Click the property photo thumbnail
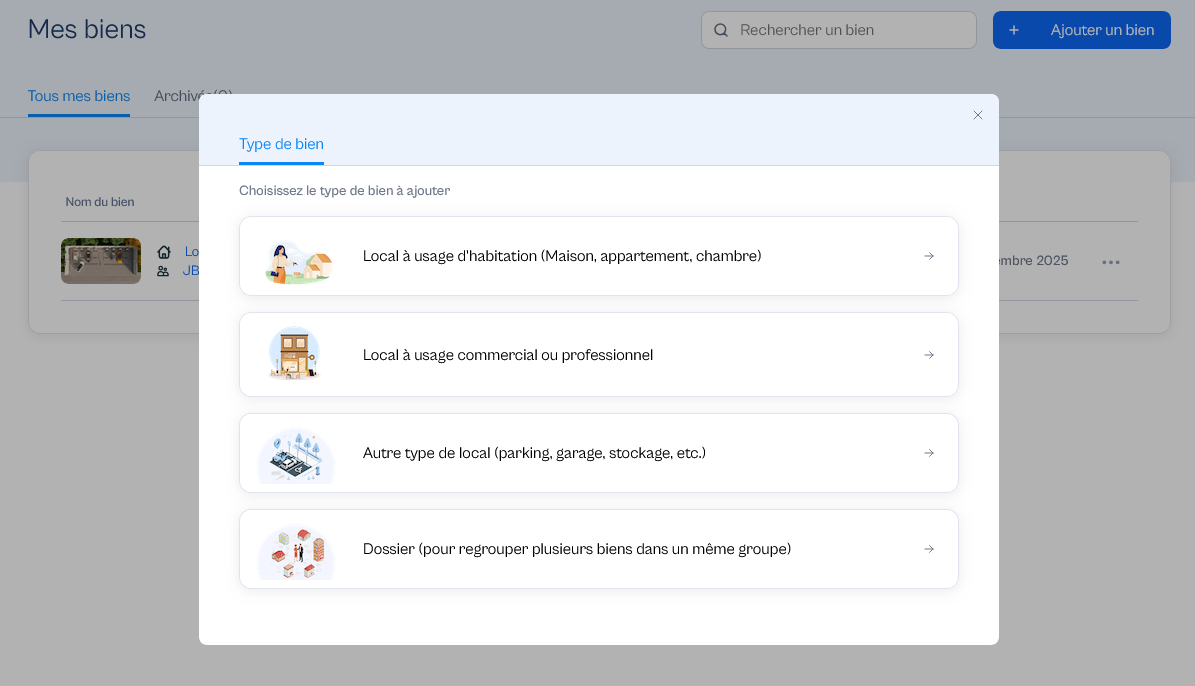 tap(101, 261)
